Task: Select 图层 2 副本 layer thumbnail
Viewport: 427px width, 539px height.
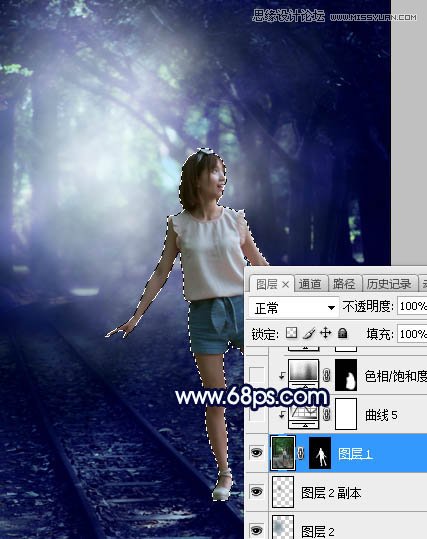Action: [x=283, y=492]
